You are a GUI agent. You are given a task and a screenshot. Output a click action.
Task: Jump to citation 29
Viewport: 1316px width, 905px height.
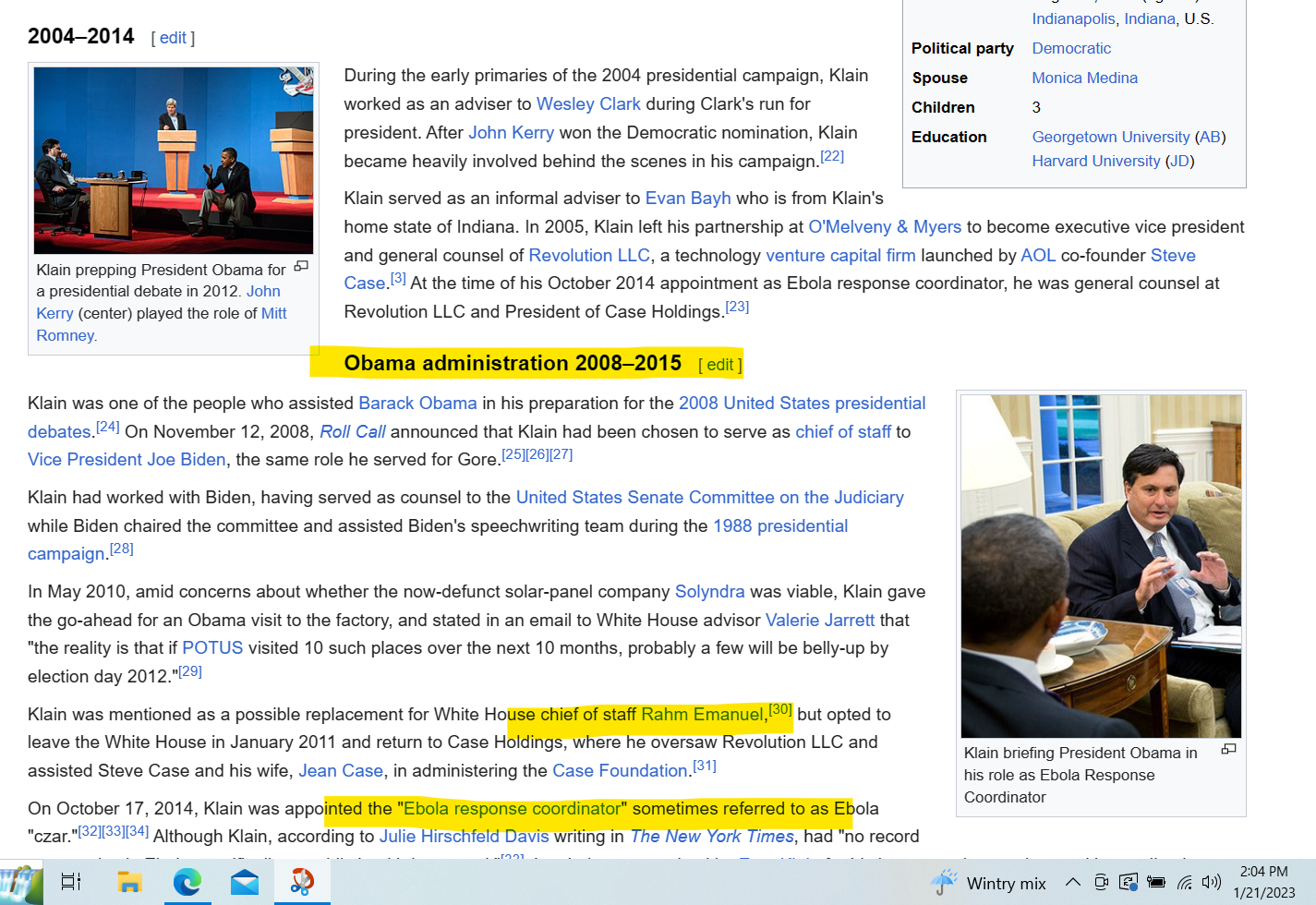[x=190, y=671]
